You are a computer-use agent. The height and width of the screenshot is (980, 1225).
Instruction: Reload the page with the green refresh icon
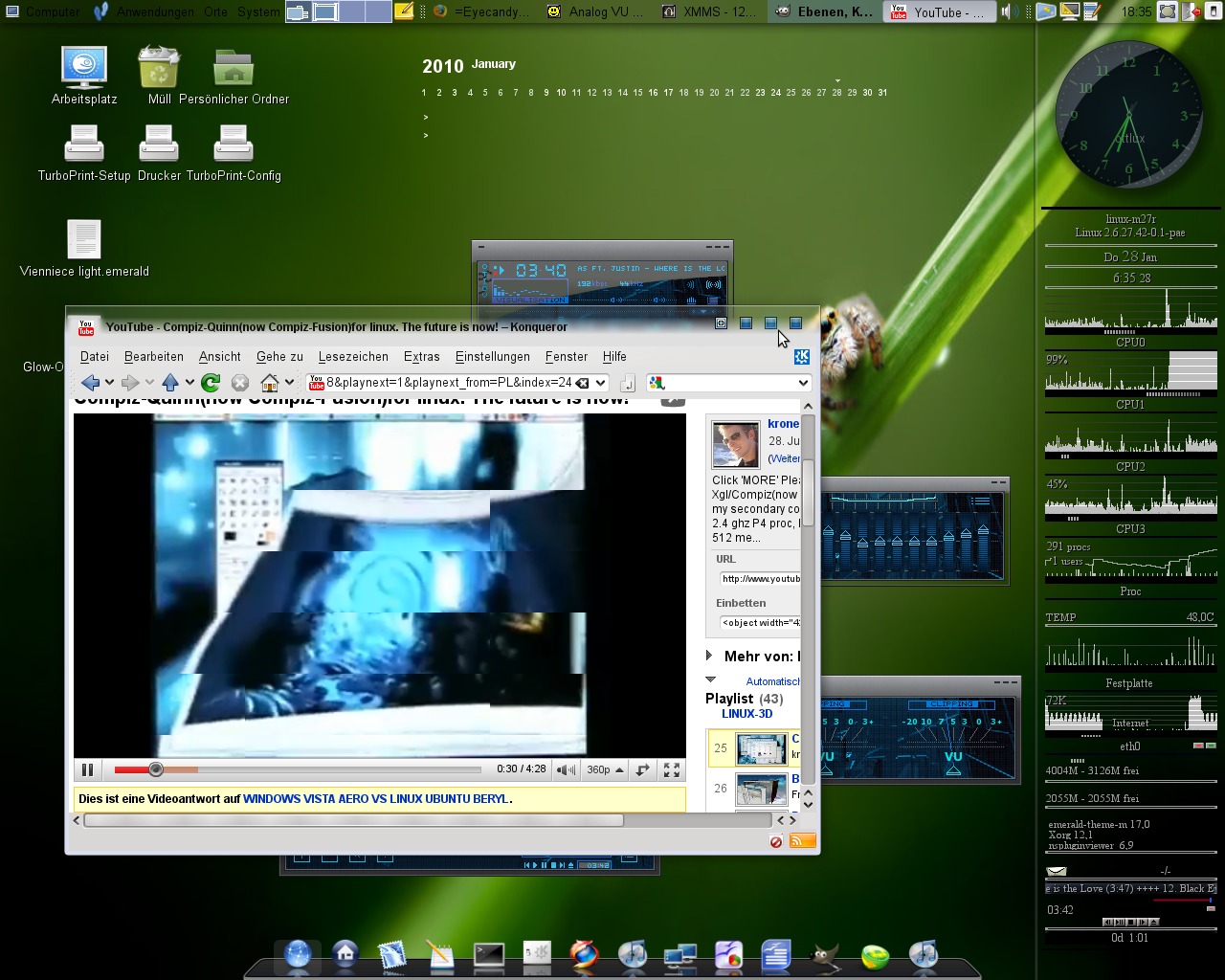(x=211, y=383)
